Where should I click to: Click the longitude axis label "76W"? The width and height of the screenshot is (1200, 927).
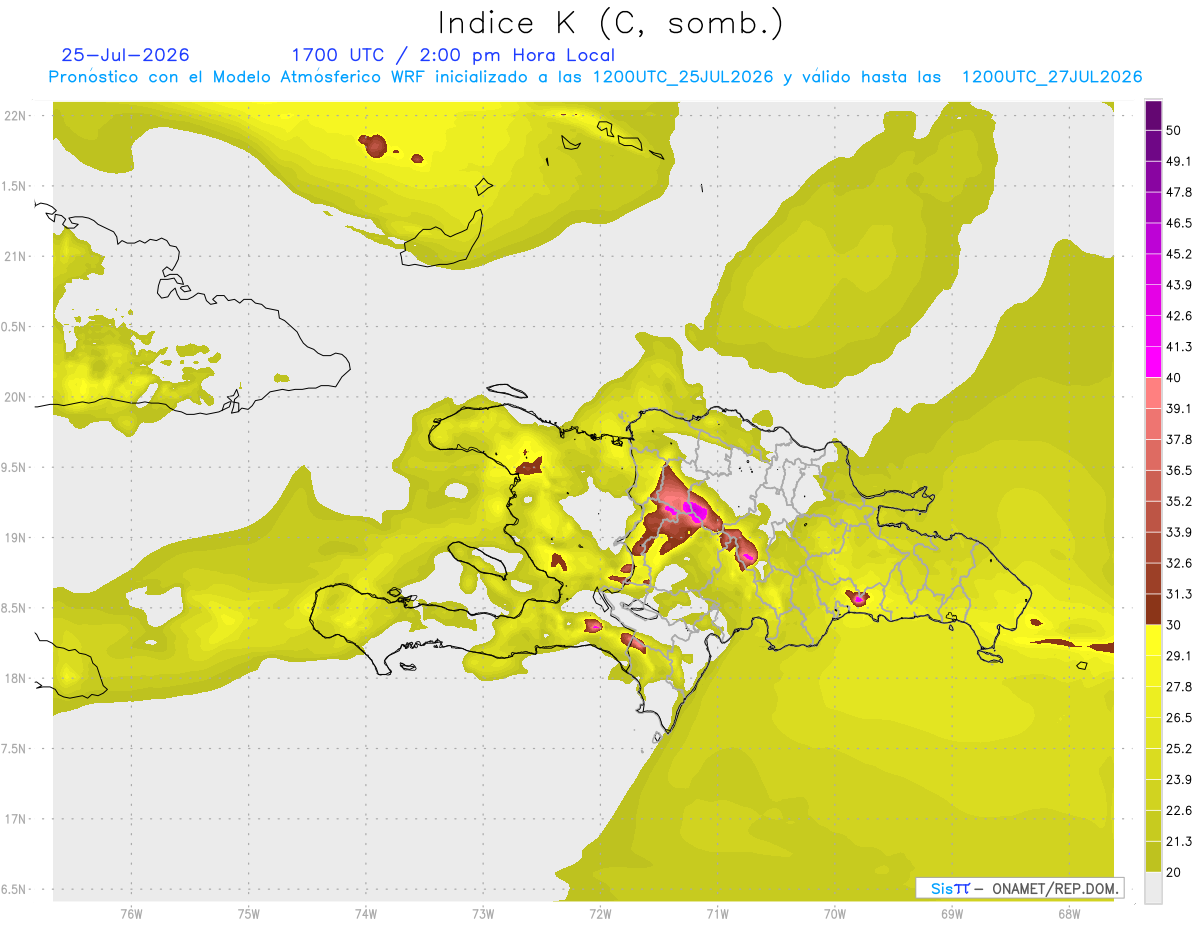[x=131, y=914]
